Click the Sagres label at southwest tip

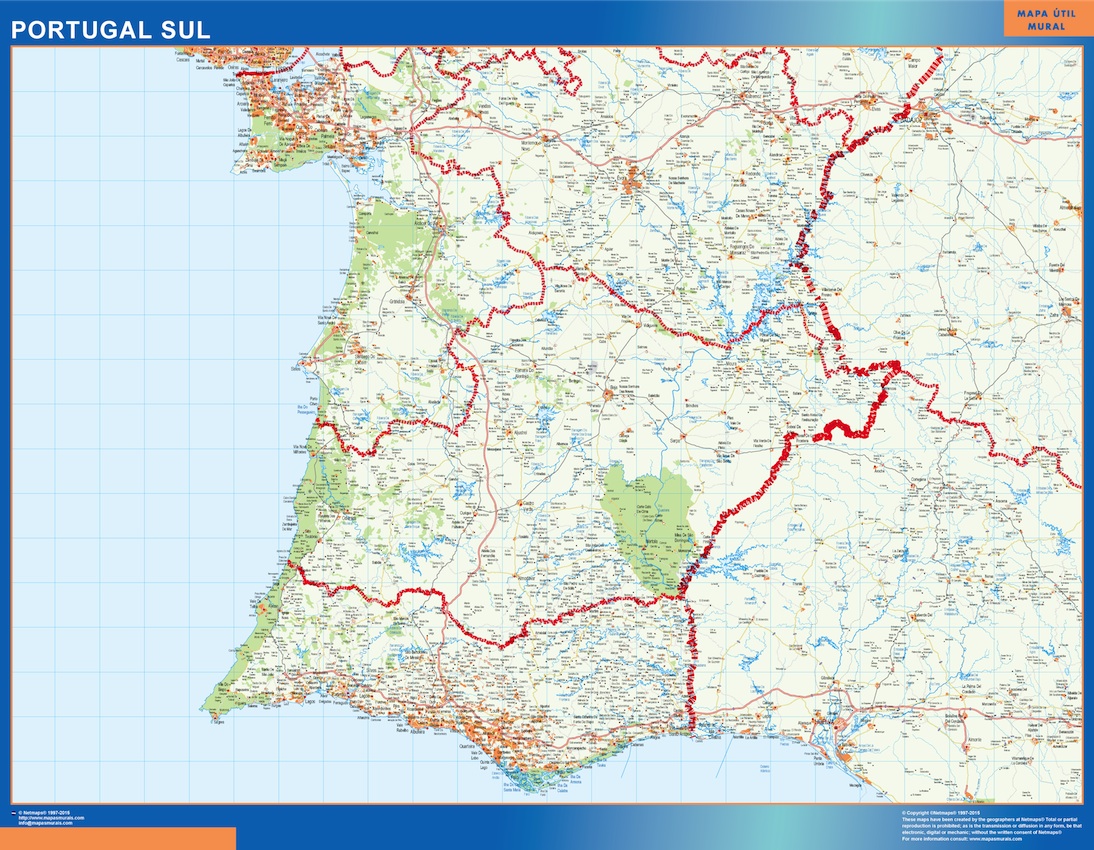pyautogui.click(x=219, y=720)
